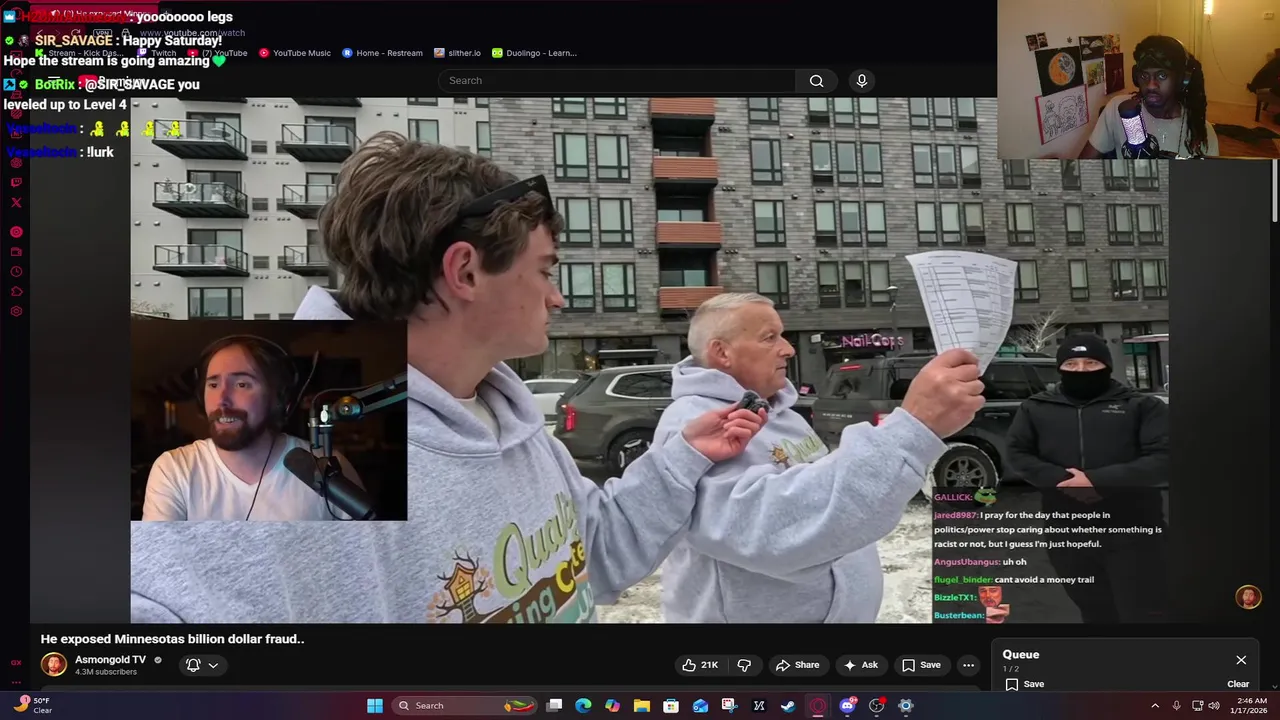This screenshot has height=720, width=1280.
Task: Launch Microsoft Edge from taskbar
Action: pos(583,706)
